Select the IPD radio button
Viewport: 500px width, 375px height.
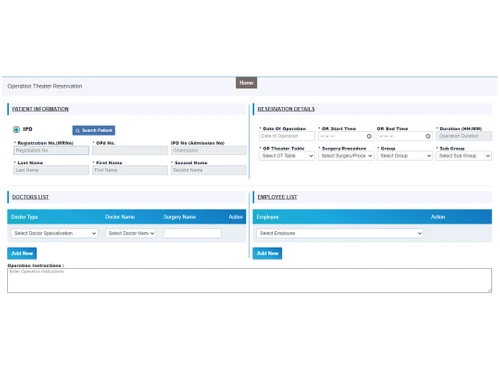pos(16,129)
